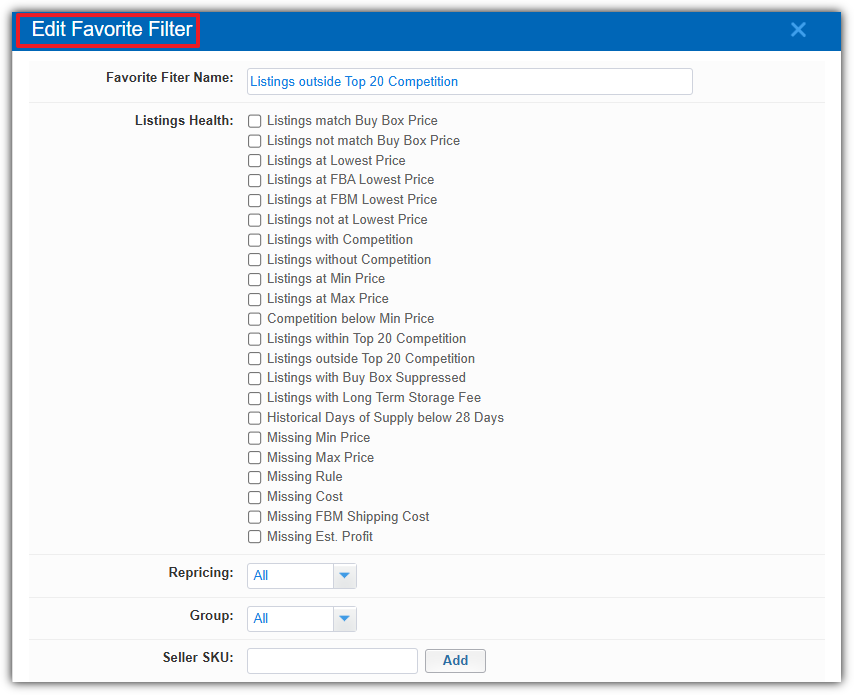Enable Listings not match Buy Box Price
The image size is (854, 695).
[x=254, y=141]
